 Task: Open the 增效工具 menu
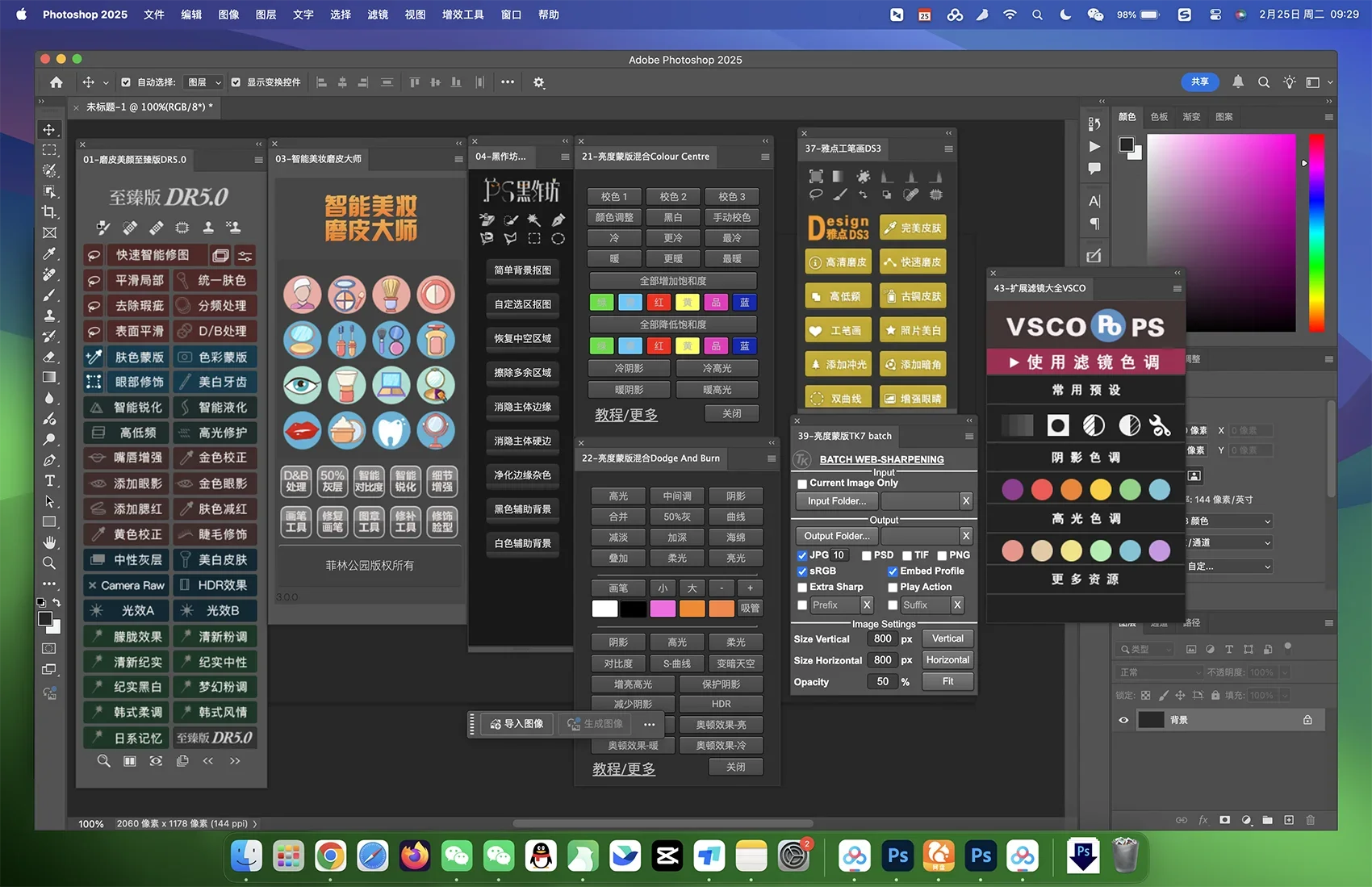pos(462,15)
